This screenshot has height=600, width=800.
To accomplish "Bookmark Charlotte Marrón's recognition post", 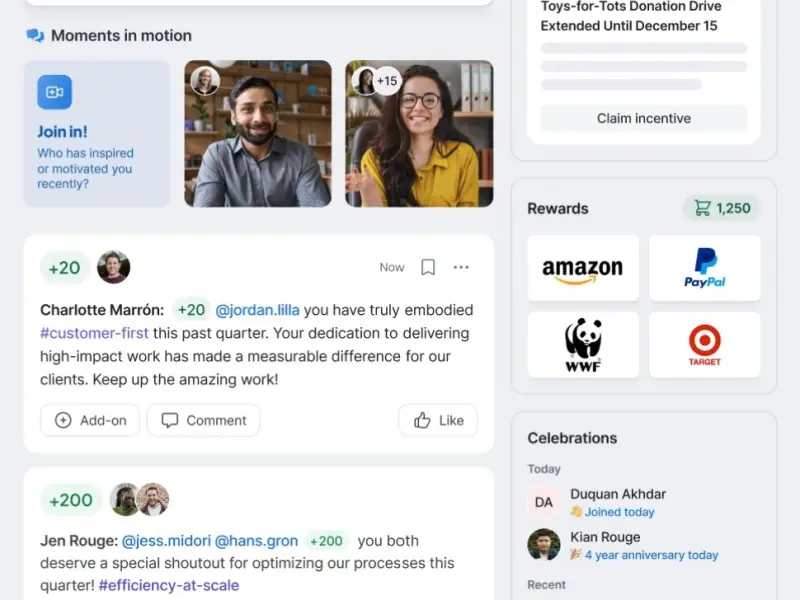I will tap(428, 267).
